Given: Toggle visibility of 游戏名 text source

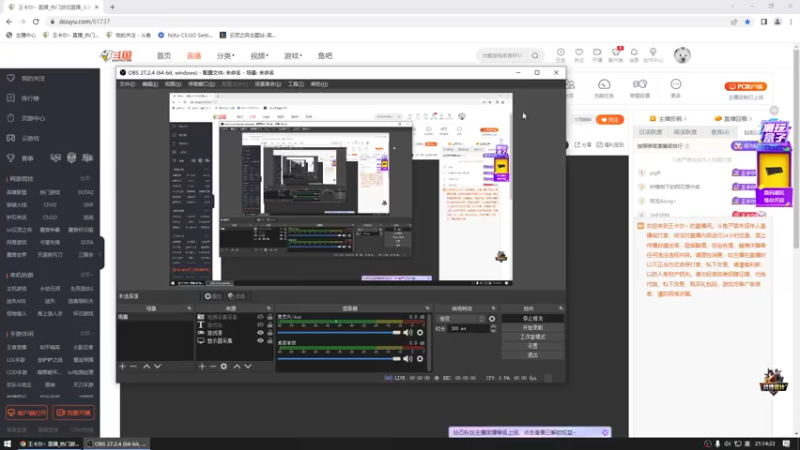Looking at the screenshot, I should [x=260, y=325].
